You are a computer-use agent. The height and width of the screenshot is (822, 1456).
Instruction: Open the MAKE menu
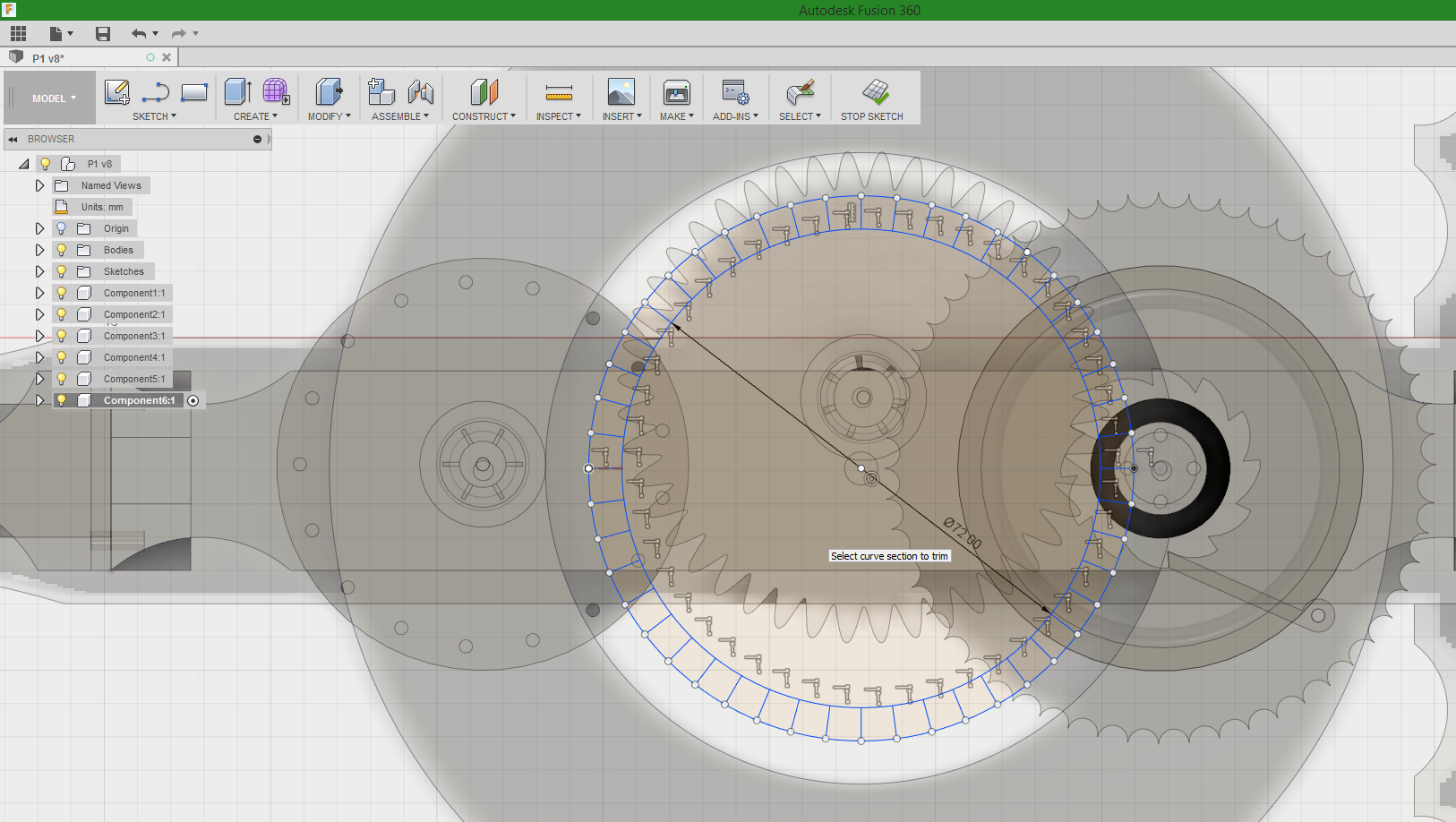tap(677, 116)
